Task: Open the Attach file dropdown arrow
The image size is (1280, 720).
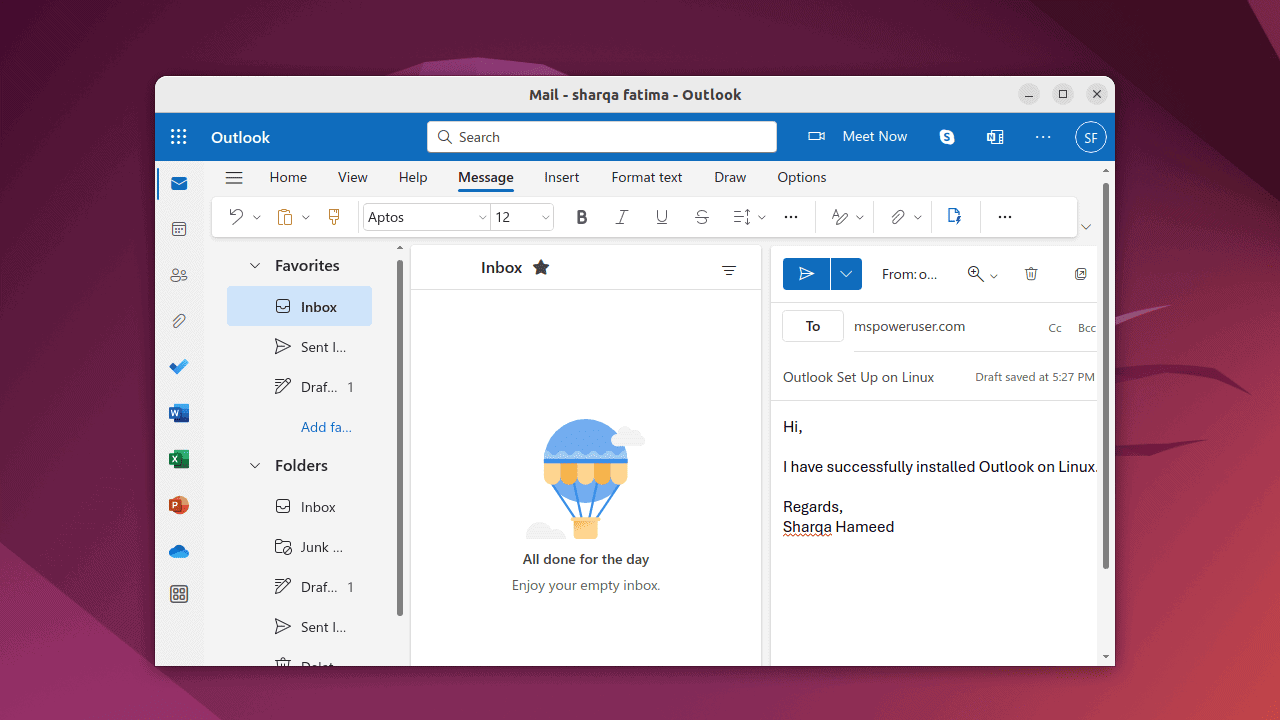Action: (917, 217)
